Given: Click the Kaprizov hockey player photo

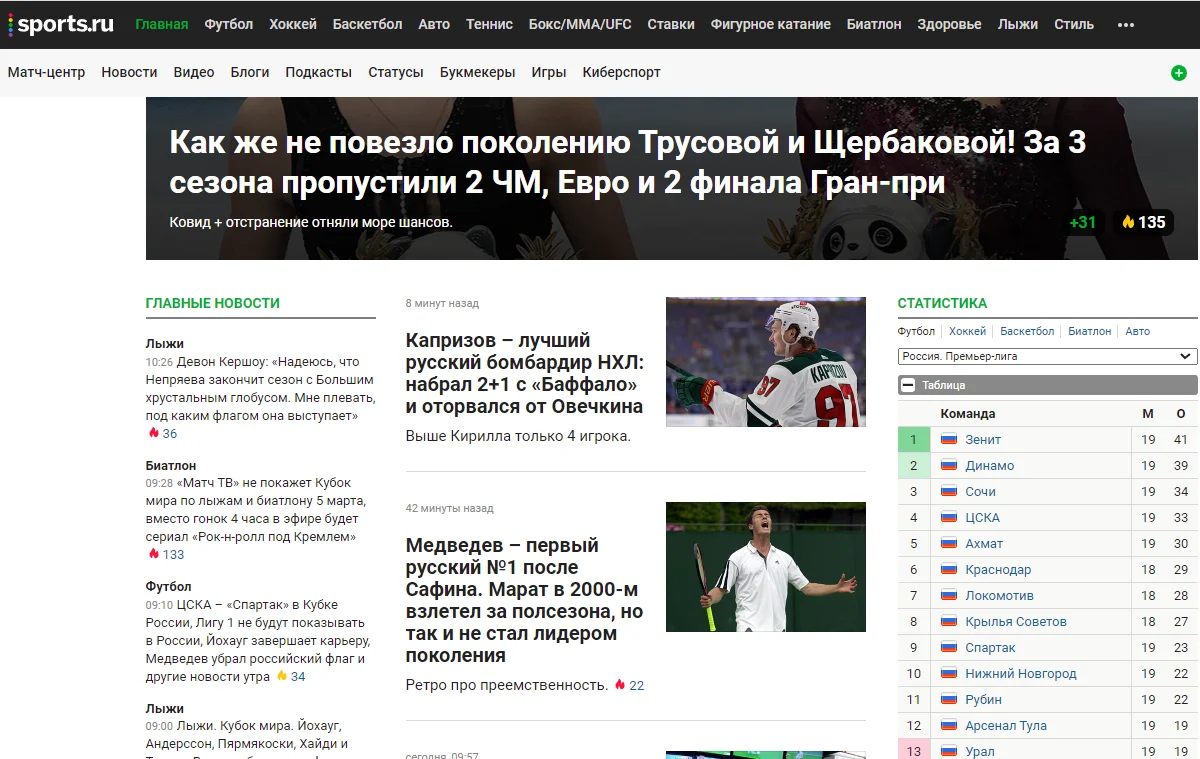Looking at the screenshot, I should coord(765,362).
